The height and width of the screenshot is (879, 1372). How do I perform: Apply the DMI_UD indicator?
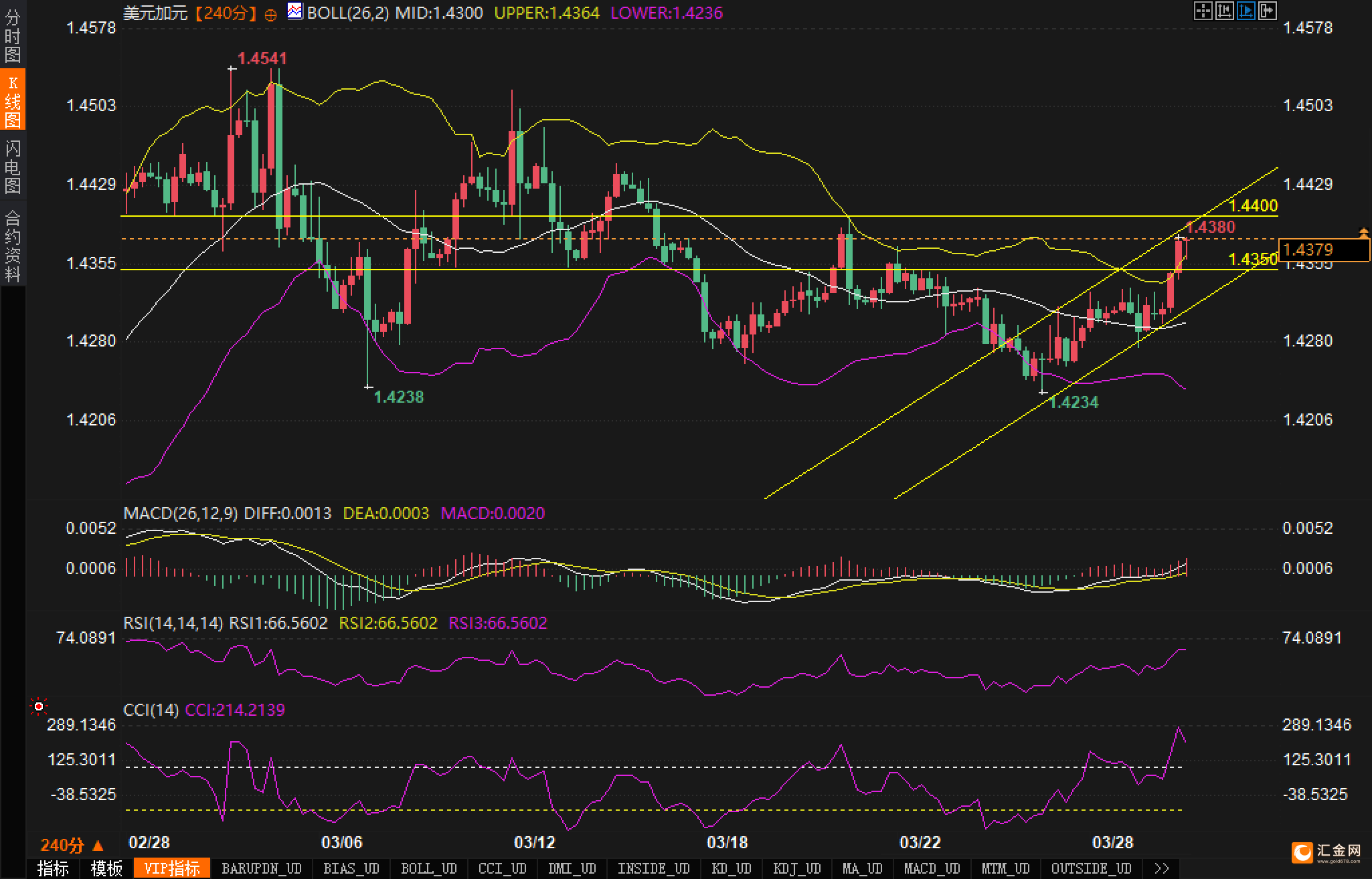[x=572, y=868]
